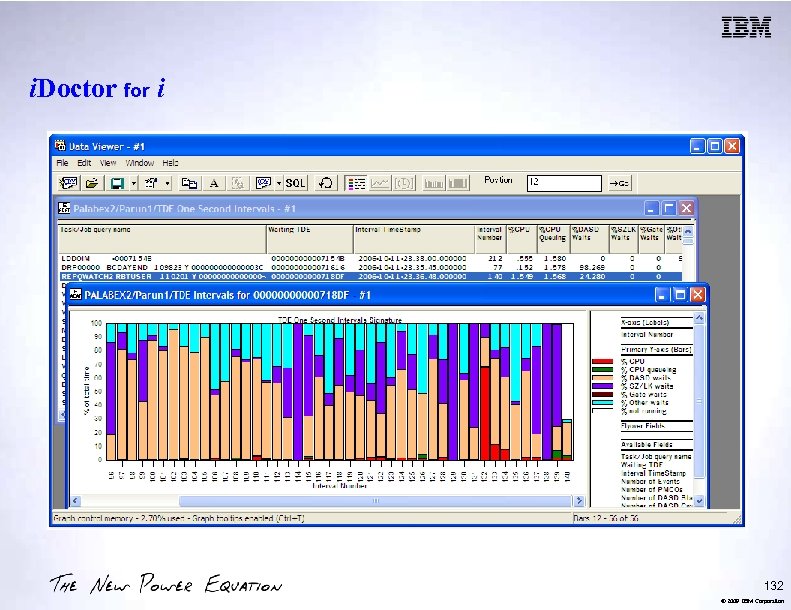
Task: Click the line graph toolbar icon
Action: pyautogui.click(x=380, y=183)
